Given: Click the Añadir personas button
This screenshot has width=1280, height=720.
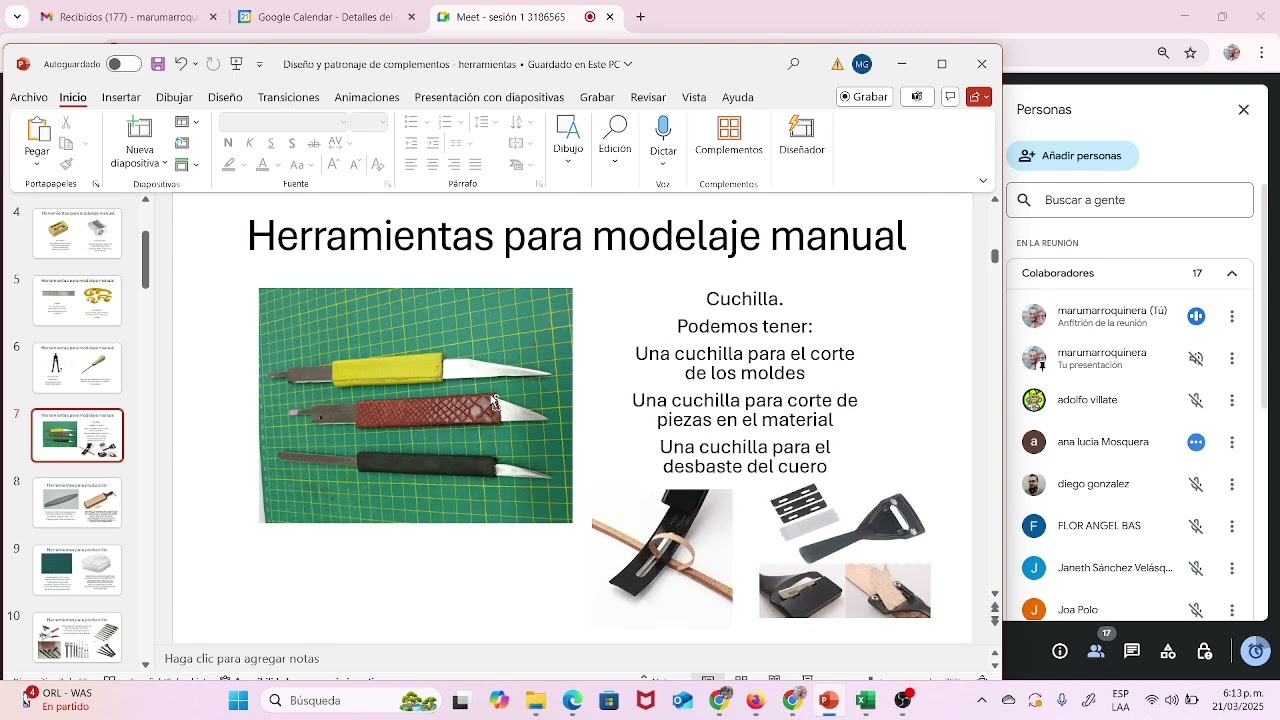Looking at the screenshot, I should point(1072,156).
